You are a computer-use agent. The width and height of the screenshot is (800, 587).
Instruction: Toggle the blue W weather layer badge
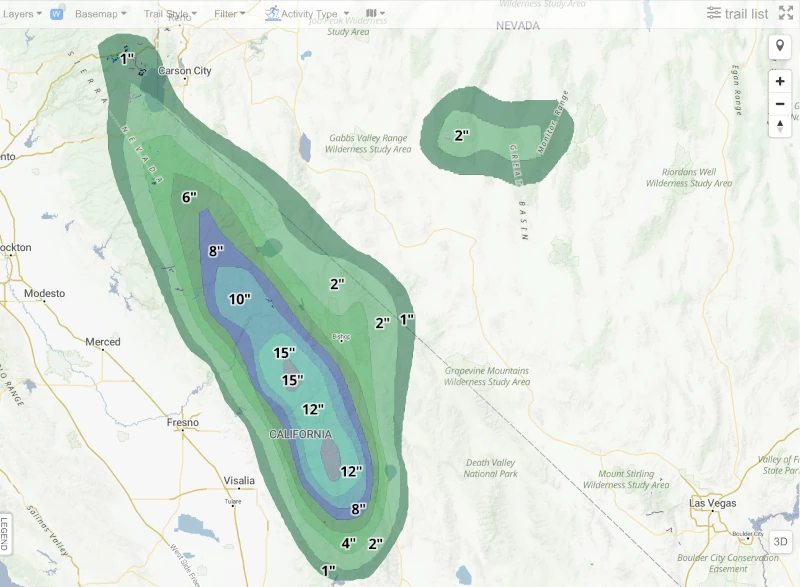[x=57, y=14]
